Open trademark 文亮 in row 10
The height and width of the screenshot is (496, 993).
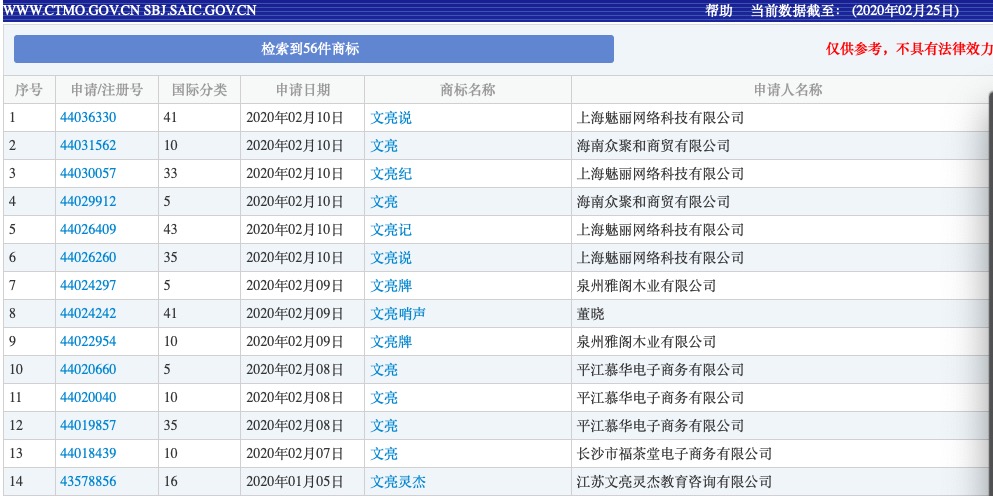click(384, 369)
